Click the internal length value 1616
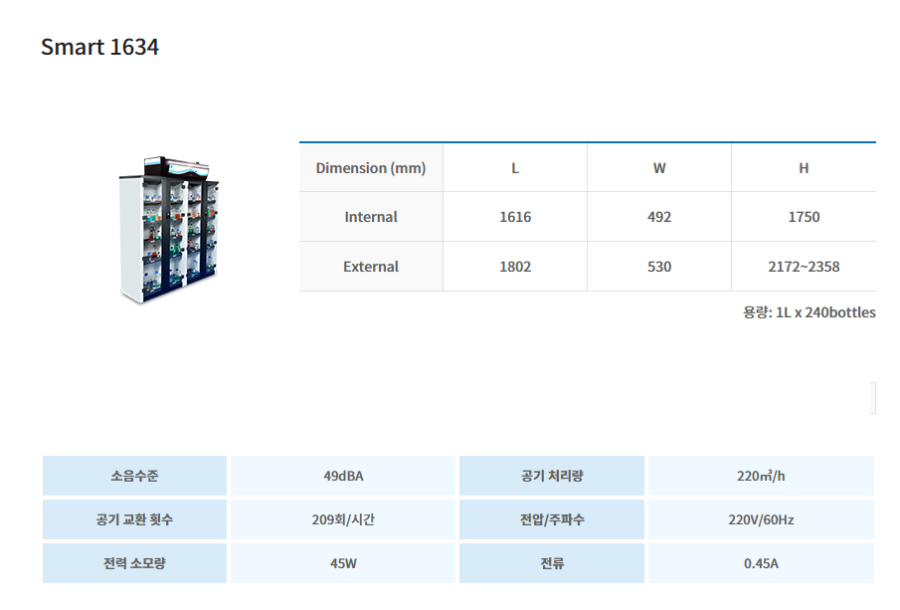 (x=515, y=217)
